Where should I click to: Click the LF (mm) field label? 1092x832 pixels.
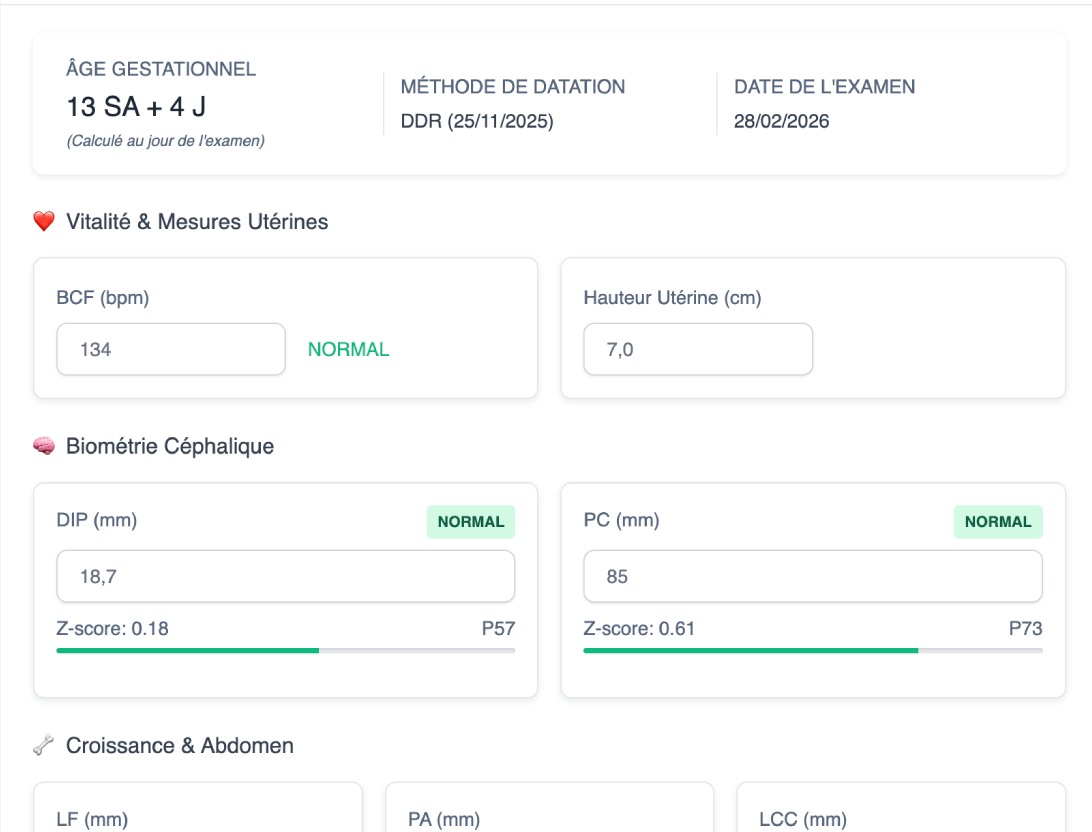click(92, 820)
